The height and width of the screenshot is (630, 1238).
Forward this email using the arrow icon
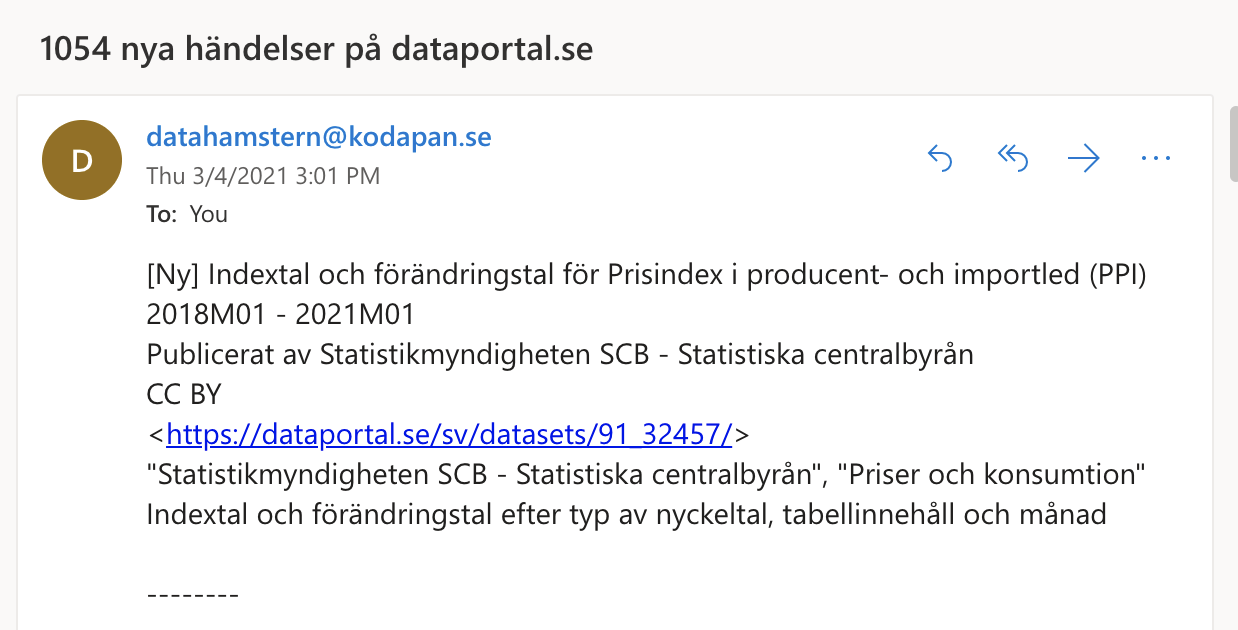tap(1084, 158)
